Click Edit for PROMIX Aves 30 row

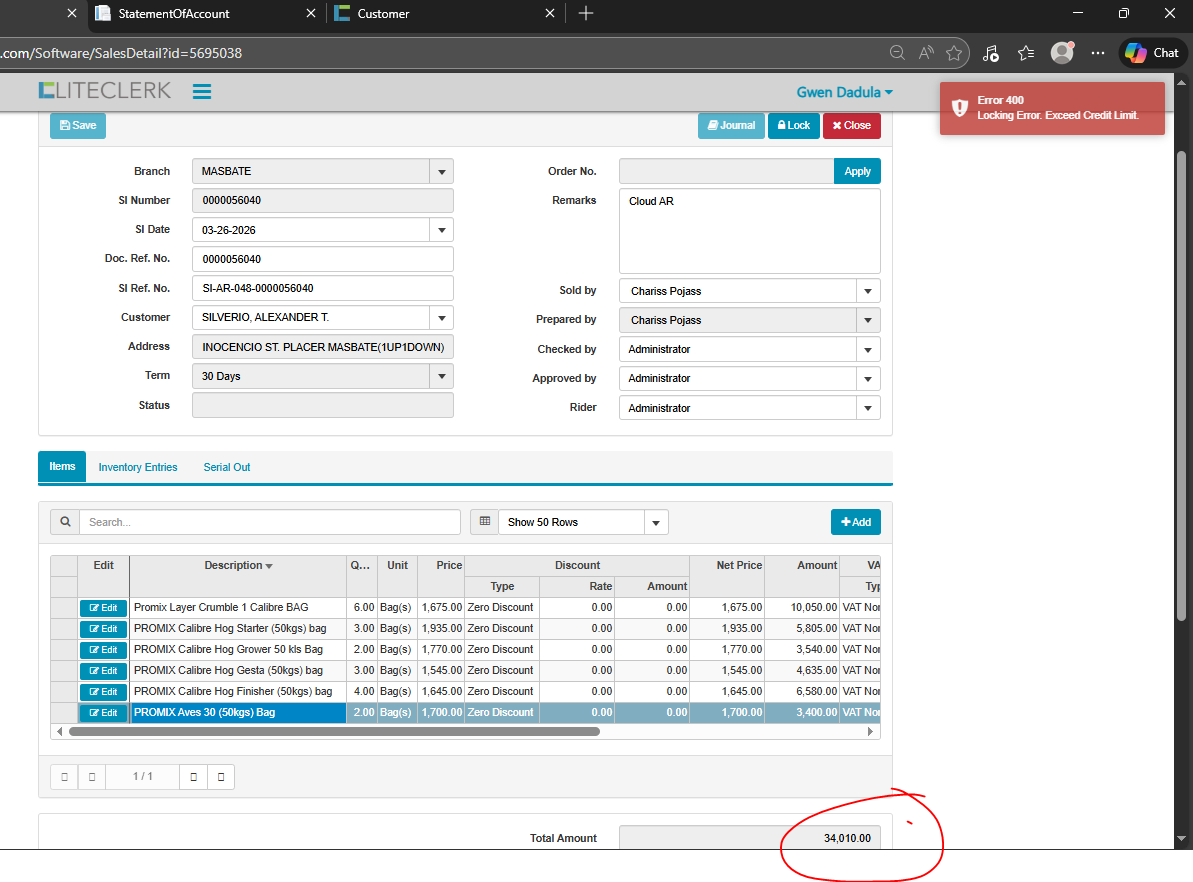(x=104, y=713)
